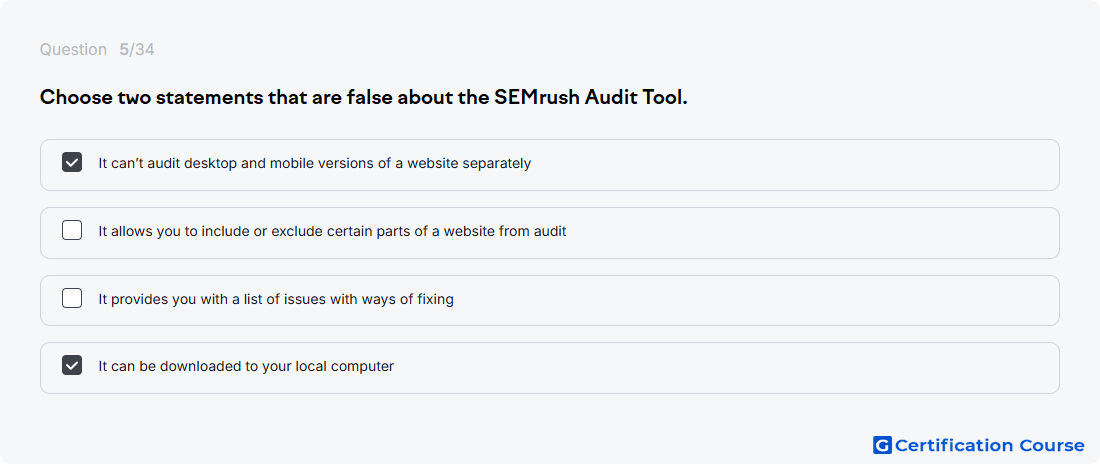The width and height of the screenshot is (1100, 464).
Task: Check the list of issues checkbox
Action: click(x=72, y=298)
